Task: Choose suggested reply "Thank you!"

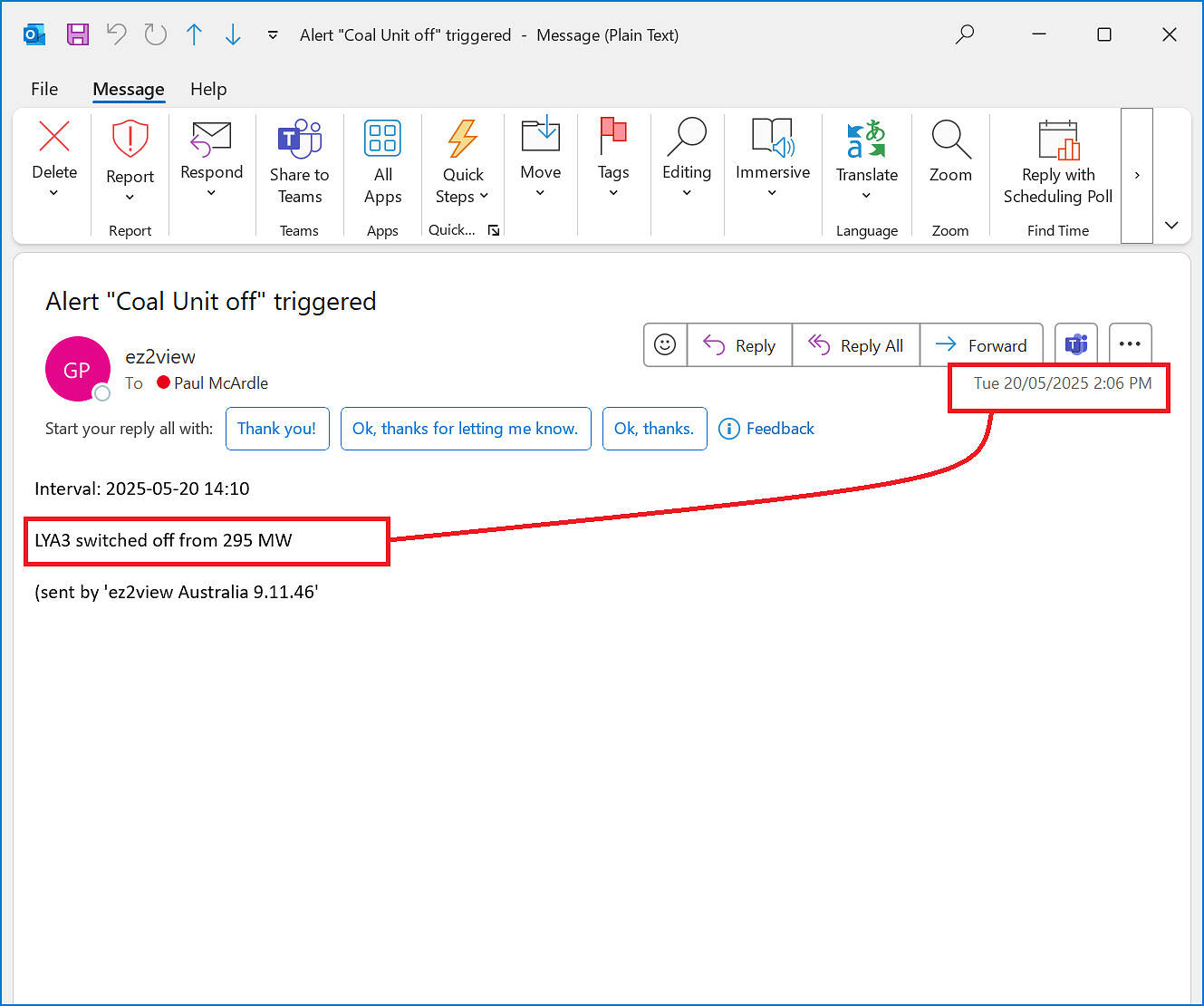Action: click(277, 429)
